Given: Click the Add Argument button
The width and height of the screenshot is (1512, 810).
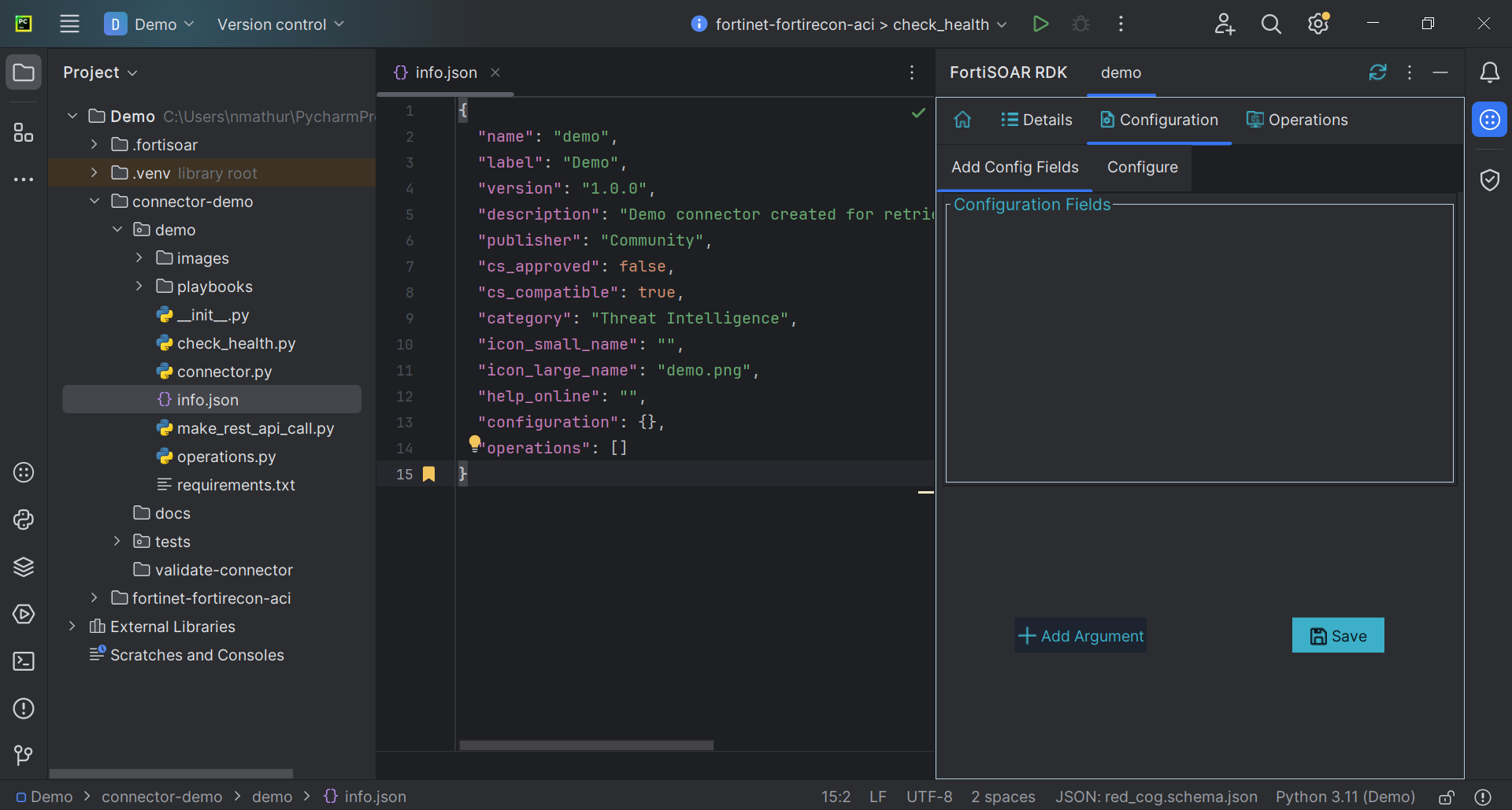Looking at the screenshot, I should (1080, 636).
